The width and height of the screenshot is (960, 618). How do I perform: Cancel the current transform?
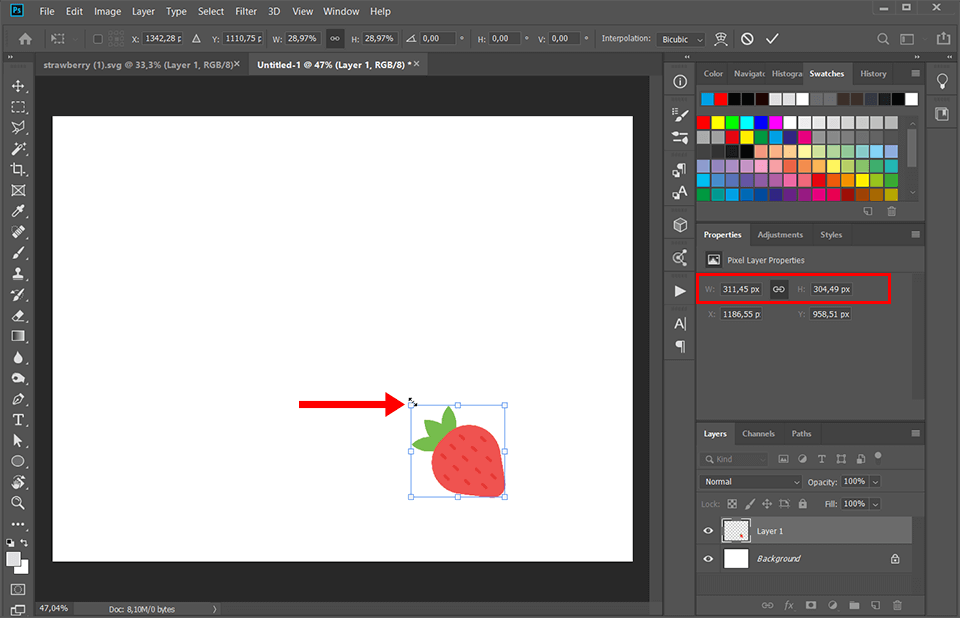pos(746,38)
